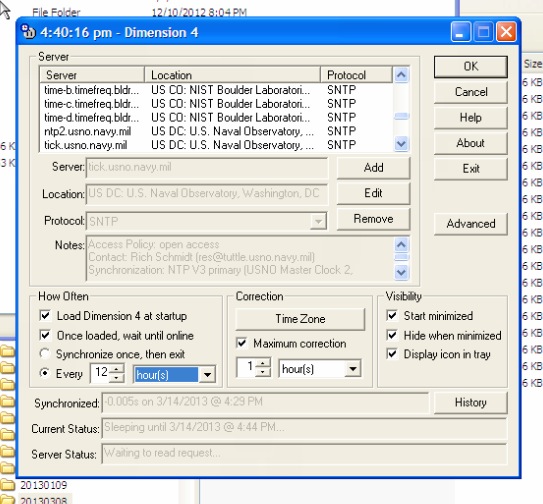Click the Synchronized status field
Viewport: 543px width, 504px height.
pyautogui.click(x=265, y=402)
